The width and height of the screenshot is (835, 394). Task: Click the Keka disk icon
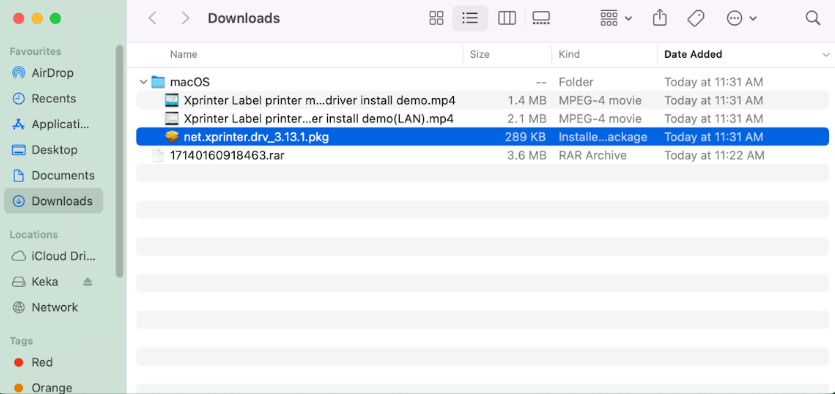pyautogui.click(x=19, y=282)
